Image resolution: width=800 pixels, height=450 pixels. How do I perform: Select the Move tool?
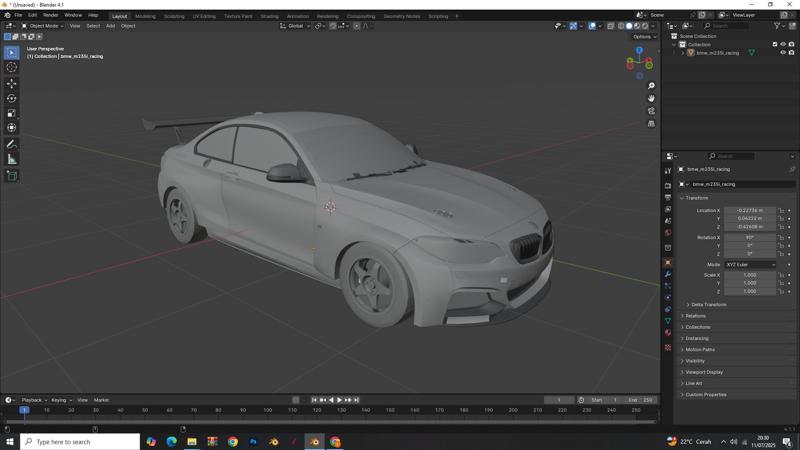tap(12, 84)
